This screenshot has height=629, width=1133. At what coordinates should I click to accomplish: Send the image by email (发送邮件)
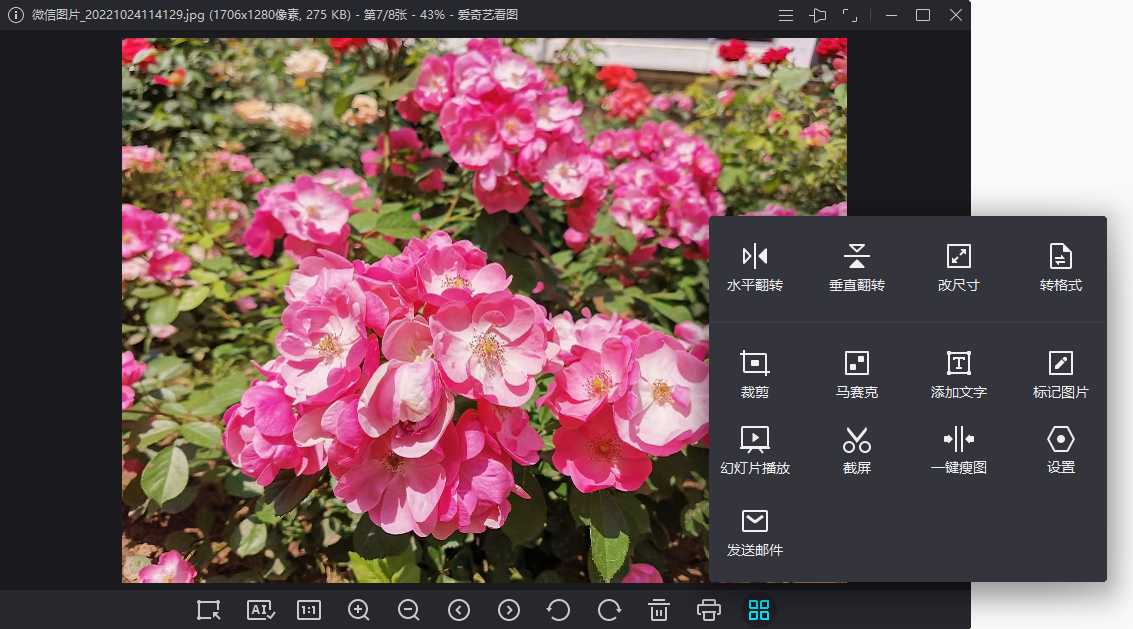coord(755,522)
